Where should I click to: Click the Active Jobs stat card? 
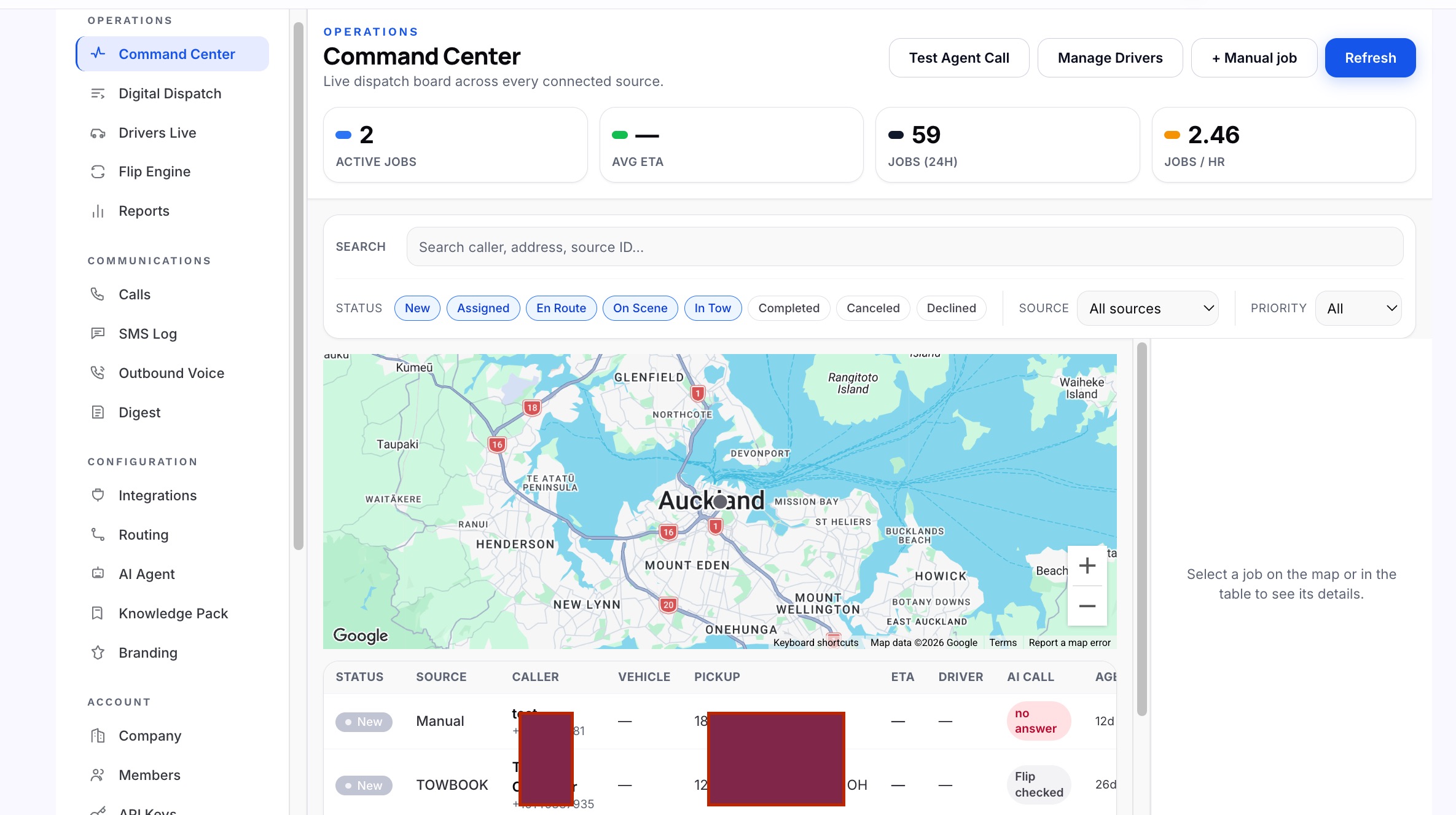tap(455, 144)
